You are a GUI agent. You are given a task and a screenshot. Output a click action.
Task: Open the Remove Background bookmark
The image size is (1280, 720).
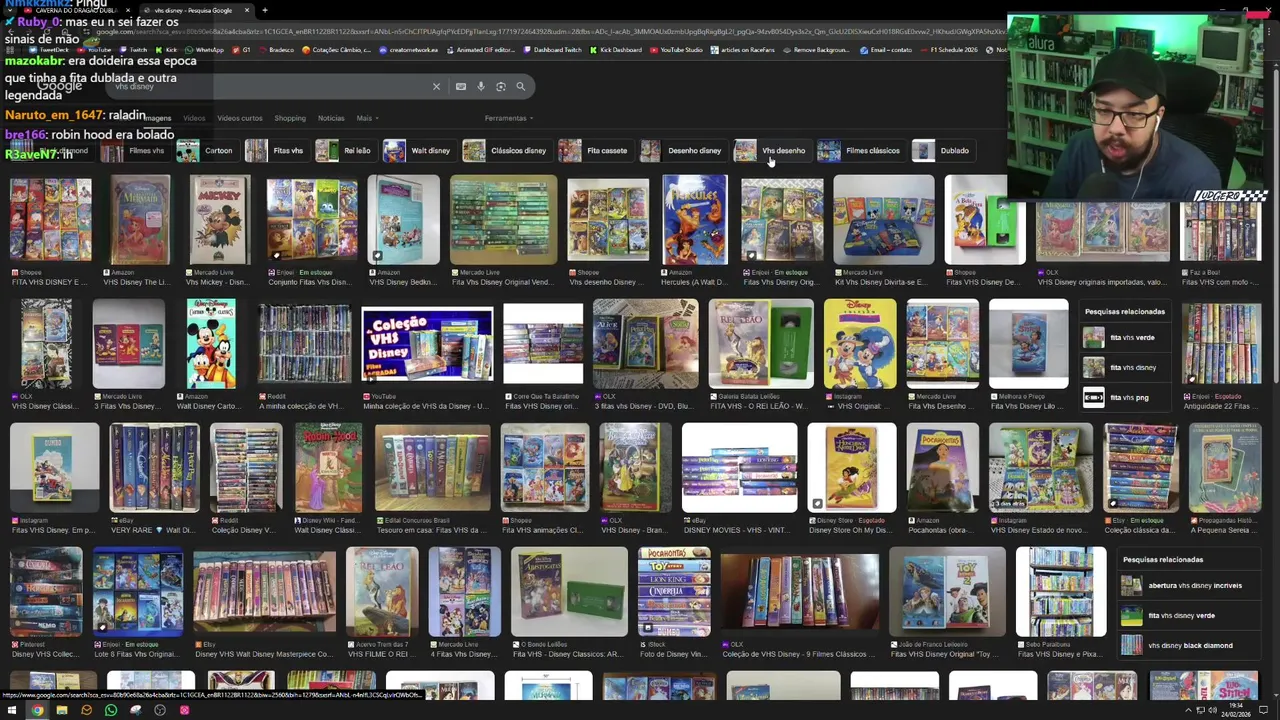tap(816, 50)
